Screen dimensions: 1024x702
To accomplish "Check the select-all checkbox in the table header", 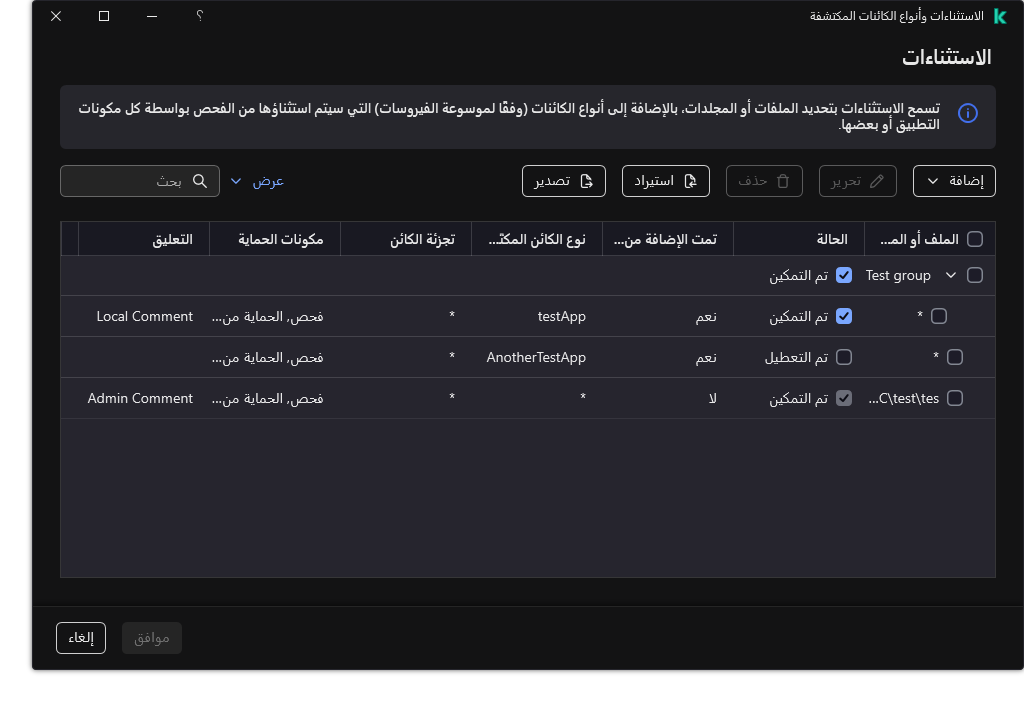I will click(x=975, y=238).
